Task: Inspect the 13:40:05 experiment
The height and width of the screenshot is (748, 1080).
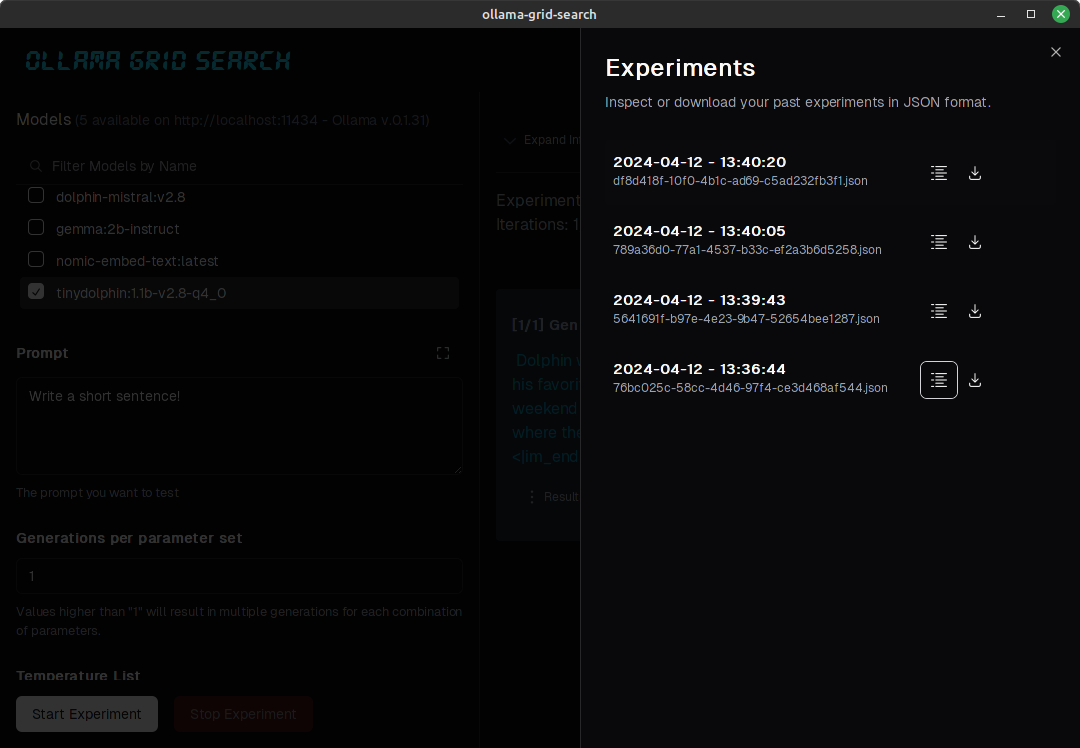Action: (939, 242)
